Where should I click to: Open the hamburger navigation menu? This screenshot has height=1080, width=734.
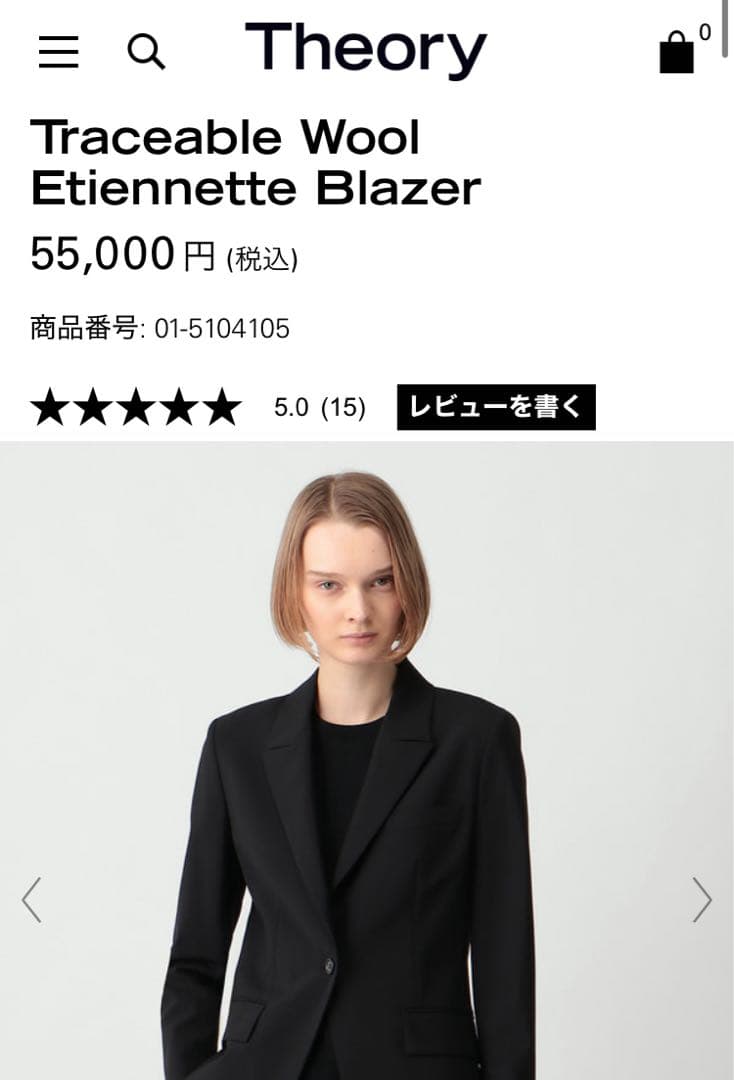pyautogui.click(x=59, y=52)
